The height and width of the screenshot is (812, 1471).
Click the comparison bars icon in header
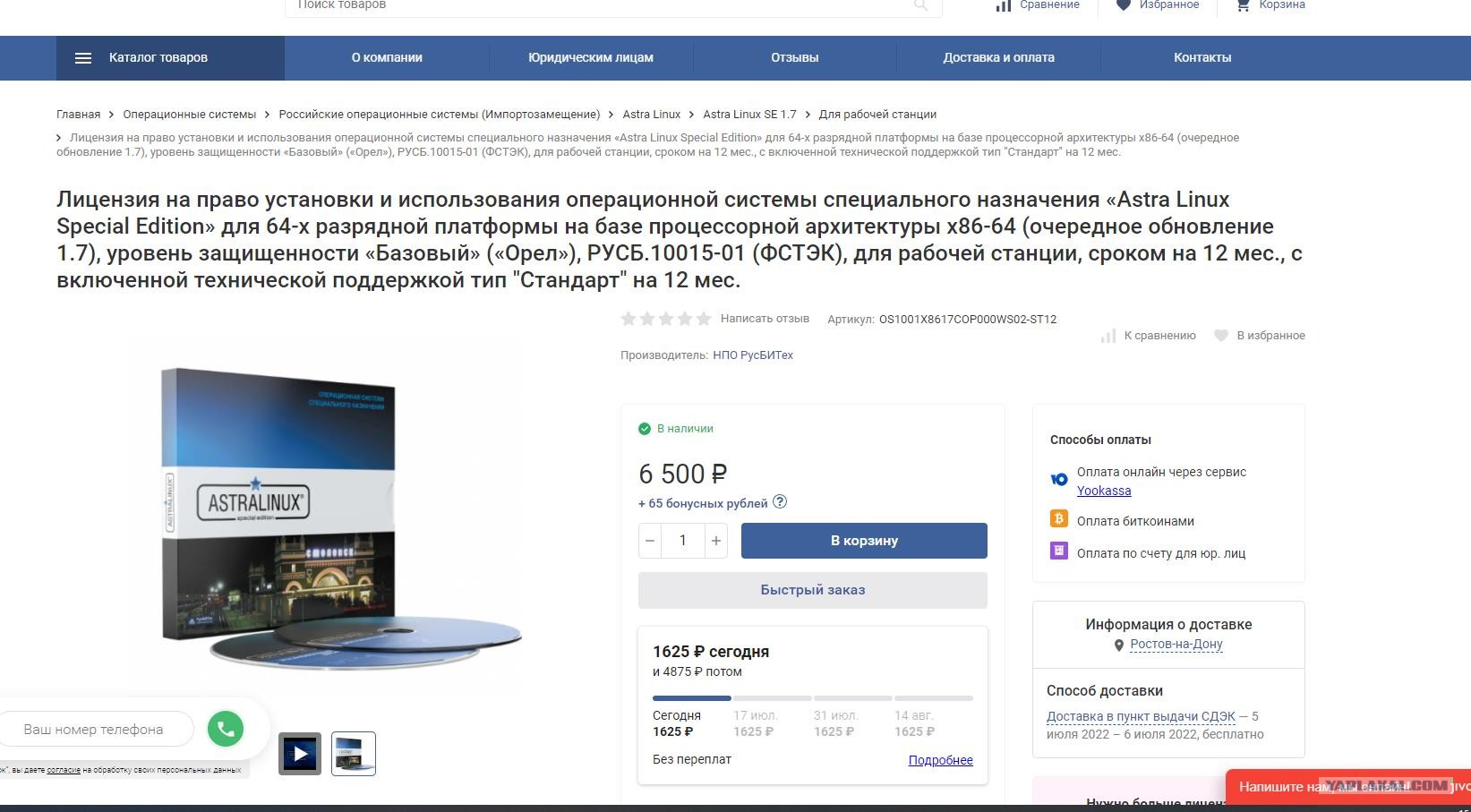[1004, 5]
